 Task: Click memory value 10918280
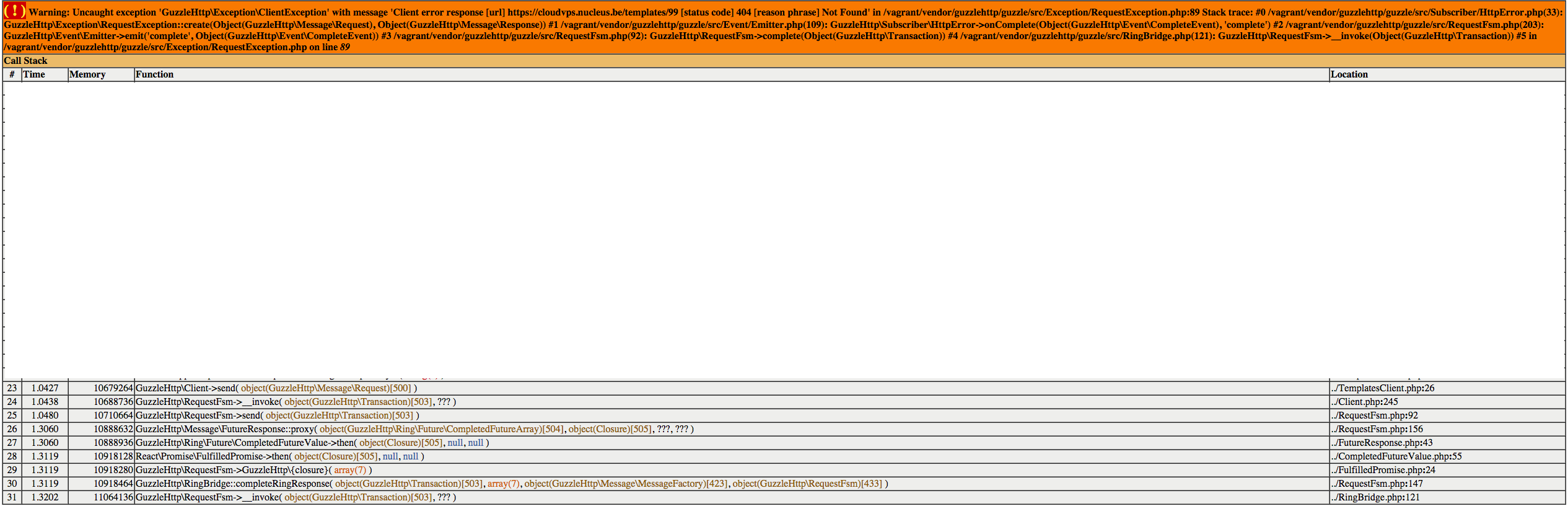113,470
